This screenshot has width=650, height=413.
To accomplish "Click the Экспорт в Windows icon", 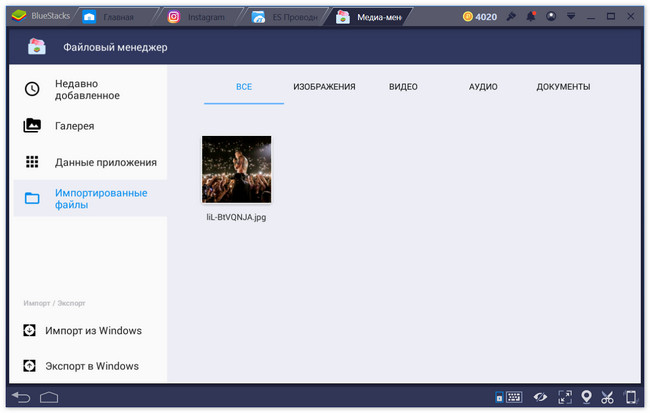I will [x=29, y=366].
